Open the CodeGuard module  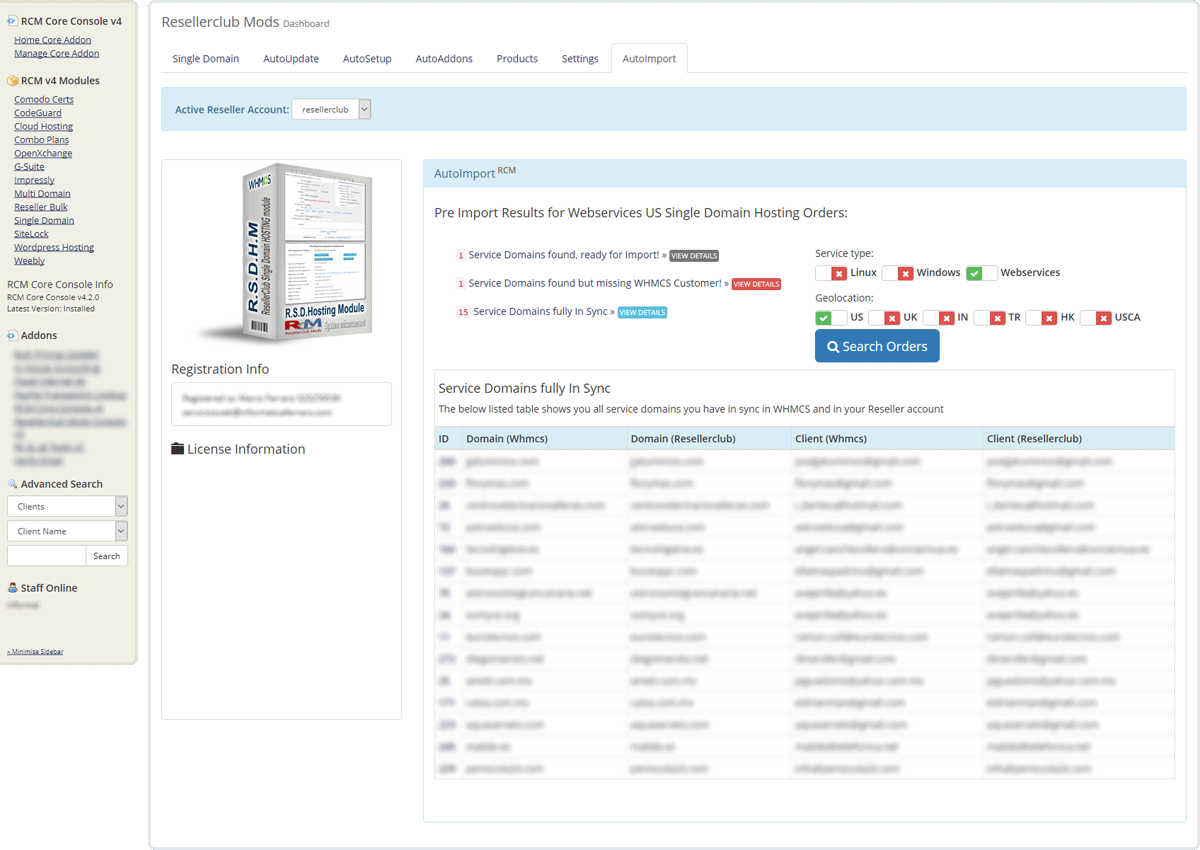click(x=38, y=113)
